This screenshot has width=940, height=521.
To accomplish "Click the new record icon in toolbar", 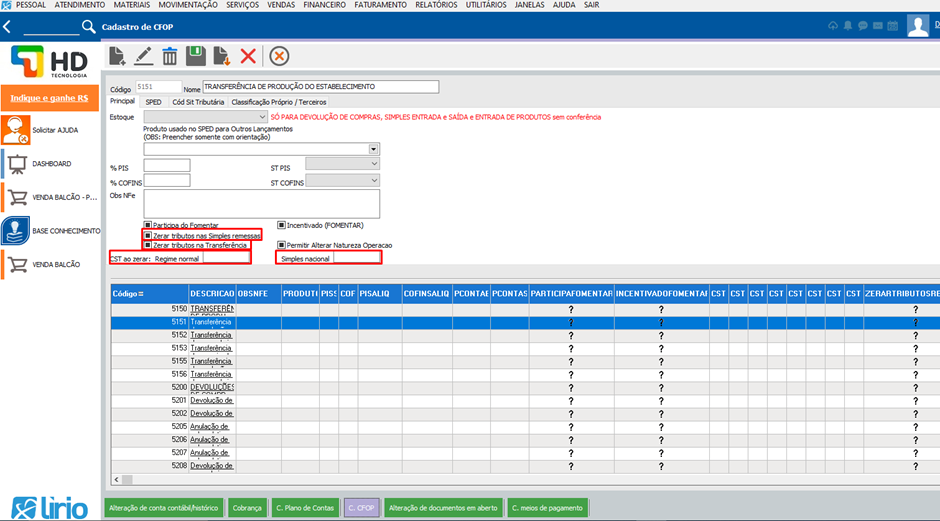I will [118, 57].
